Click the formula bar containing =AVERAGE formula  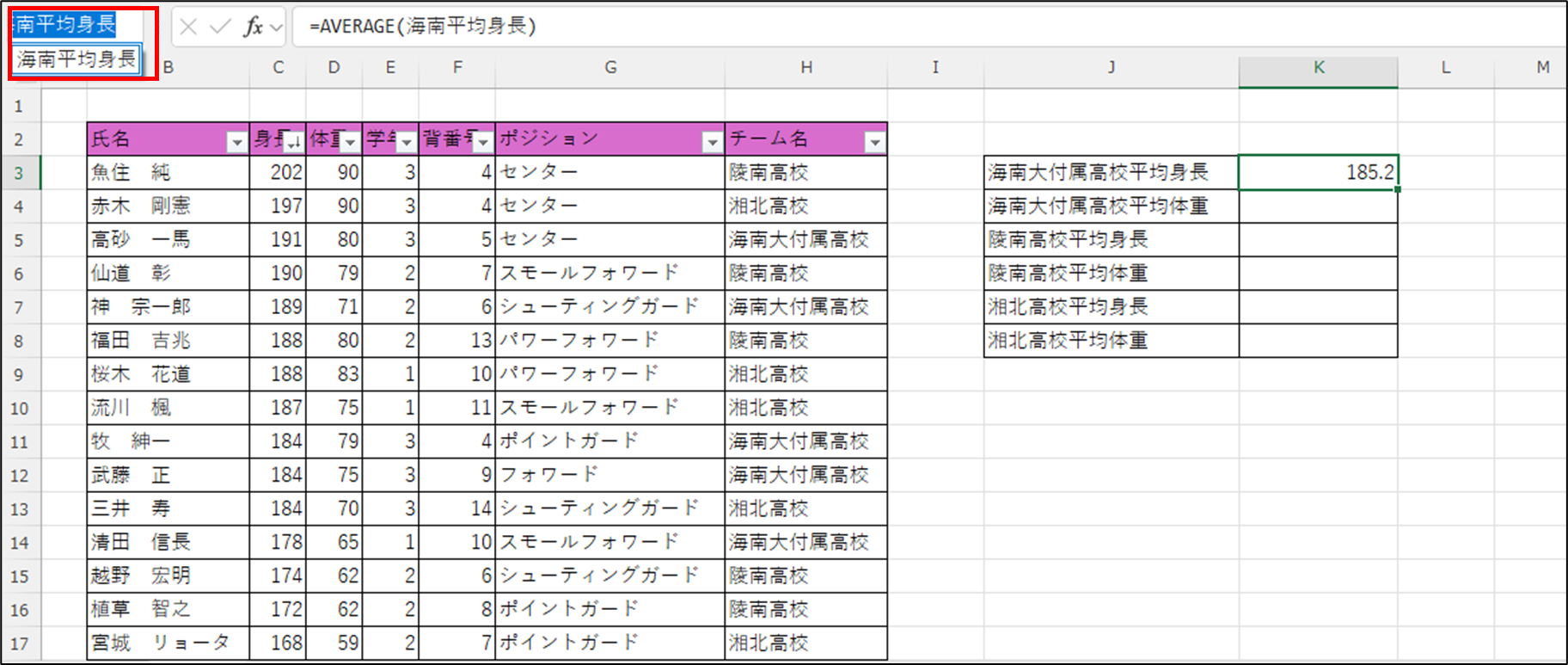pos(860,27)
